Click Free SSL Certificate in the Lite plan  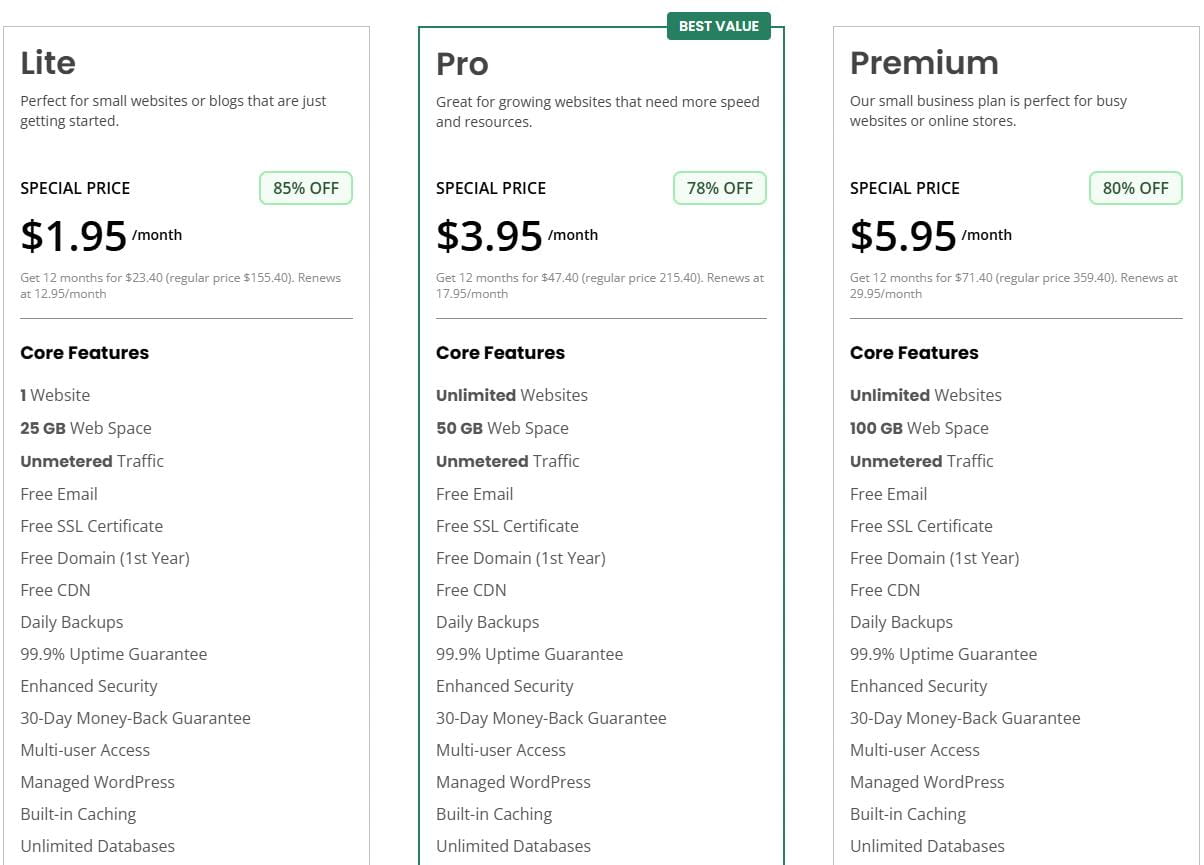91,526
